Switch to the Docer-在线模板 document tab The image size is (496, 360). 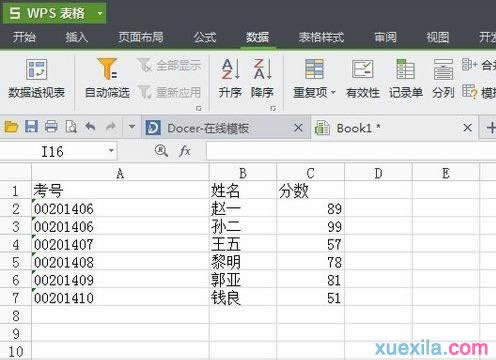tap(208, 128)
